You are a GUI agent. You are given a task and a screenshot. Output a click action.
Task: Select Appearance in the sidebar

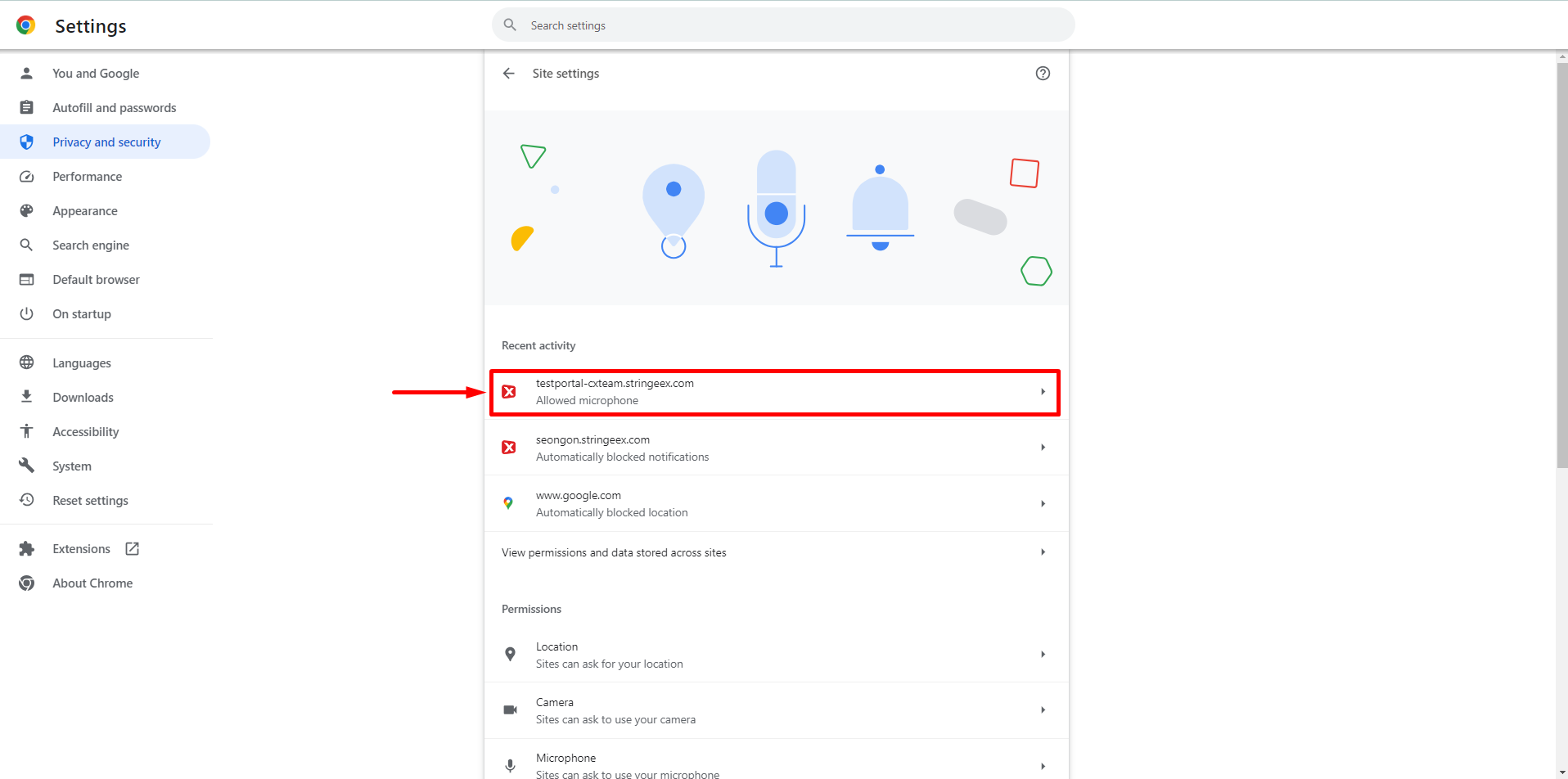point(85,211)
